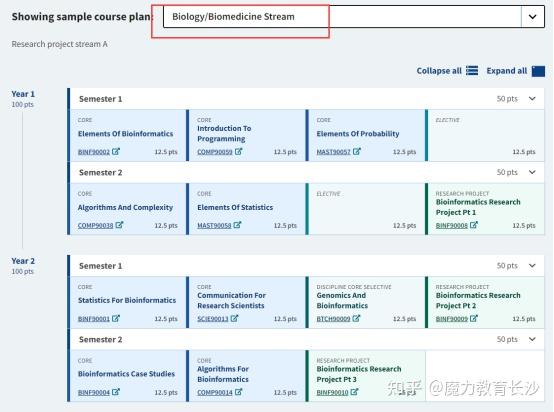Click the Year 1 heading label
Viewport: 554px width, 412px height.
23,94
